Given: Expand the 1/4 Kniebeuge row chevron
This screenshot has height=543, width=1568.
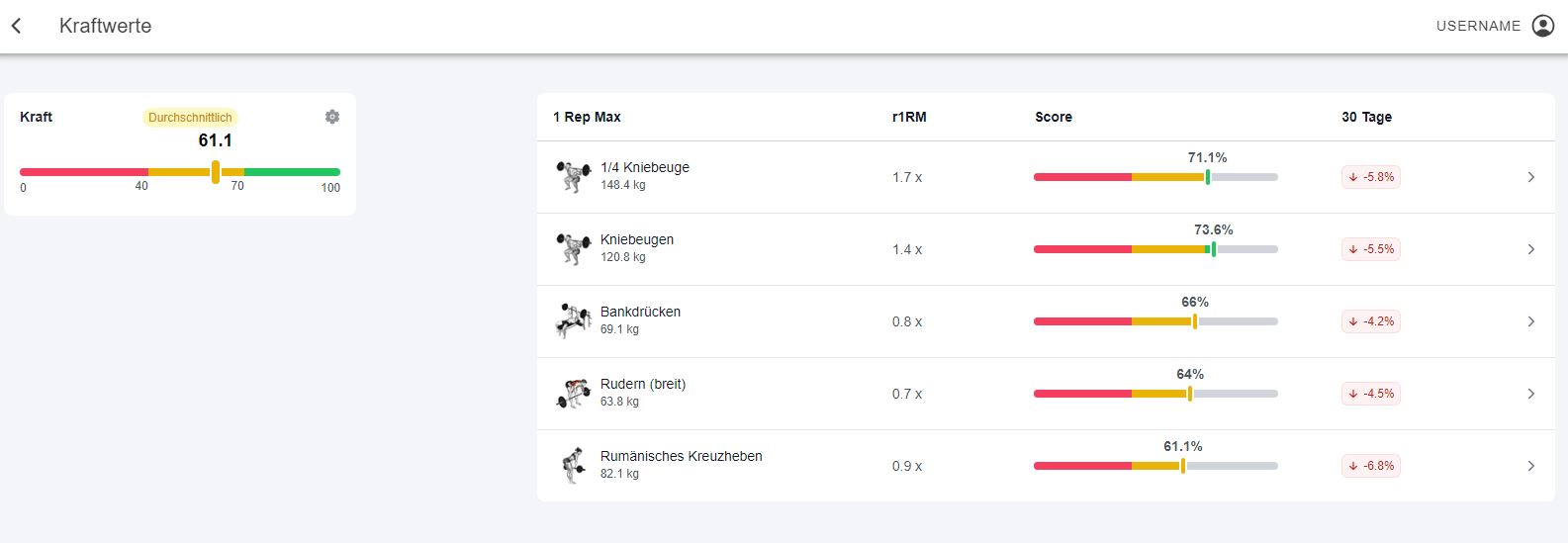Looking at the screenshot, I should [1530, 177].
